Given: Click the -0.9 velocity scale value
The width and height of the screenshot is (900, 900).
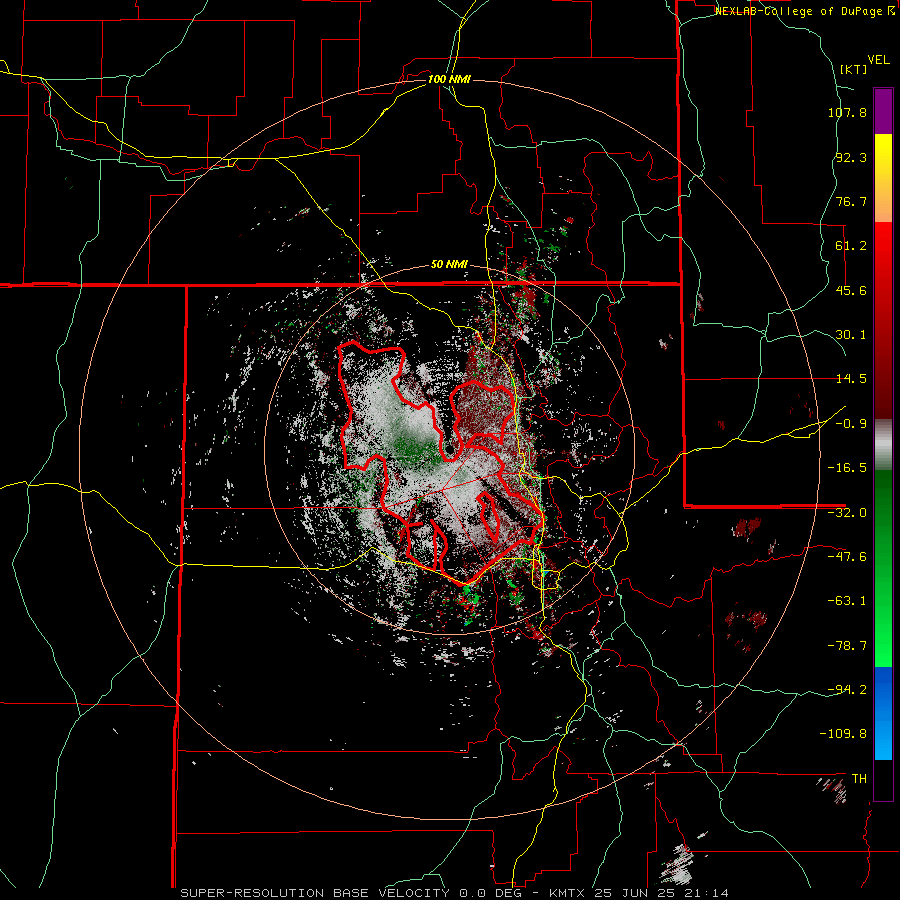Looking at the screenshot, I should 851,424.
